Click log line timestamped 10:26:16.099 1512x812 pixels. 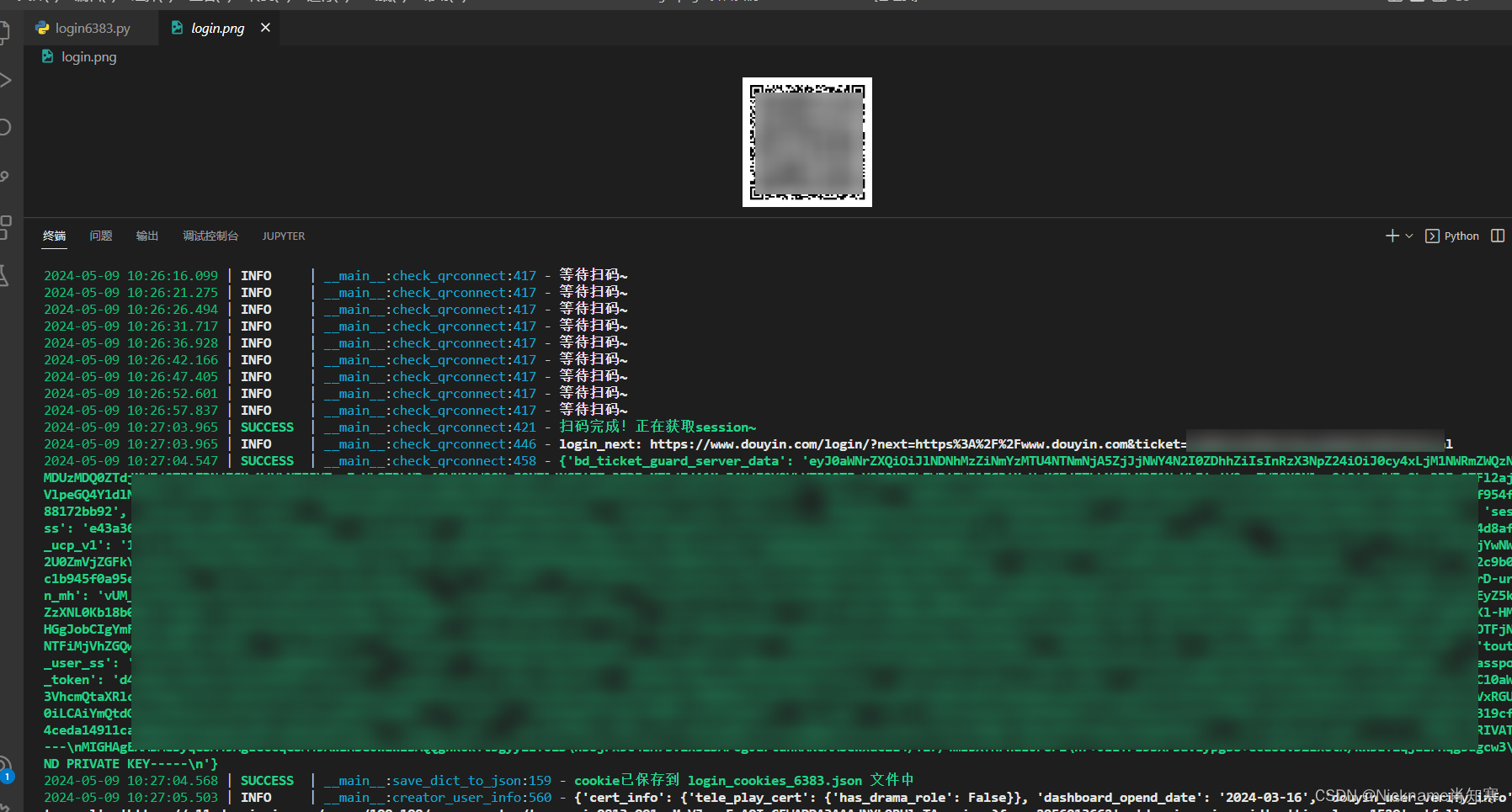(x=335, y=276)
